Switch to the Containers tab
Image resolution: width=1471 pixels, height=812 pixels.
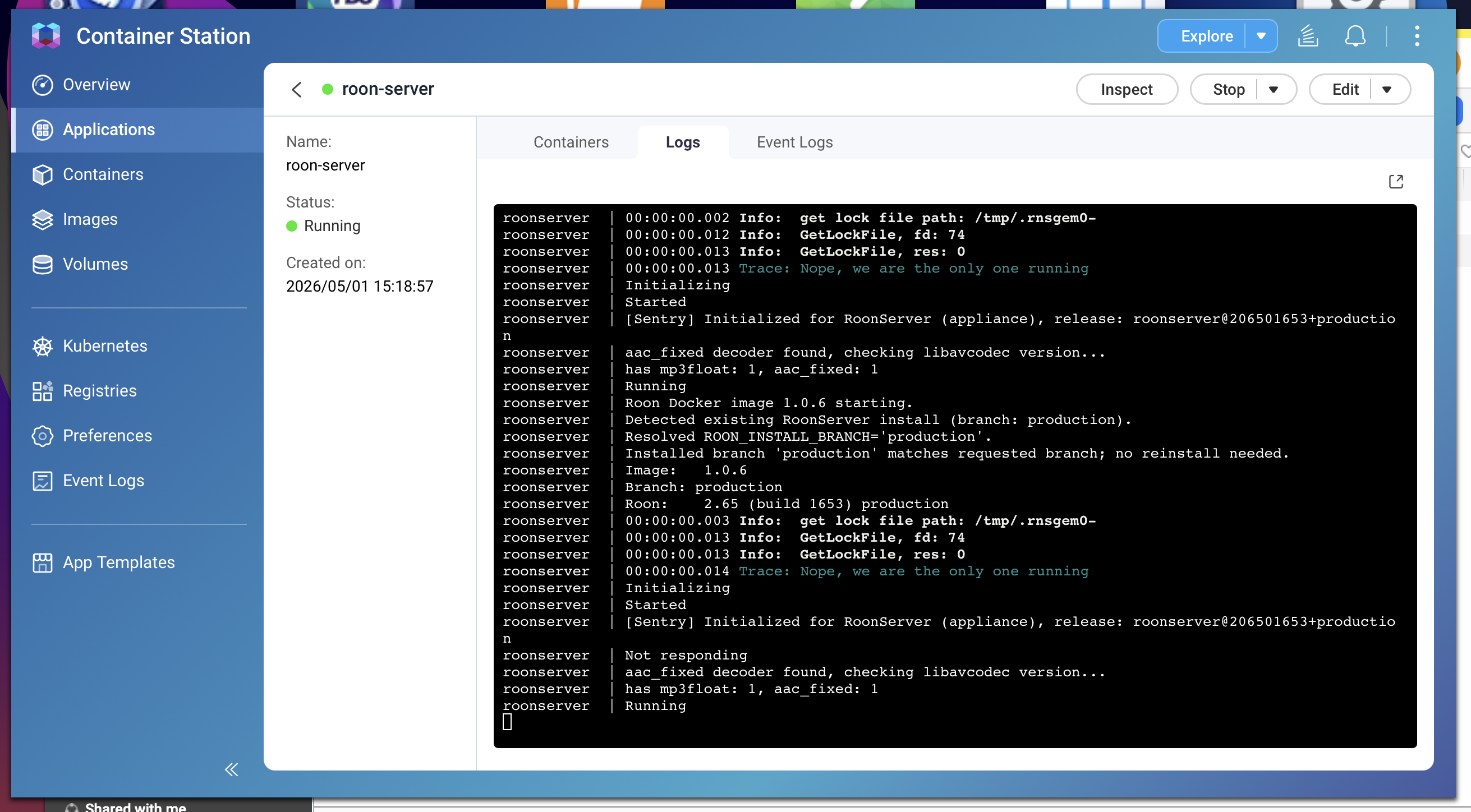[571, 142]
